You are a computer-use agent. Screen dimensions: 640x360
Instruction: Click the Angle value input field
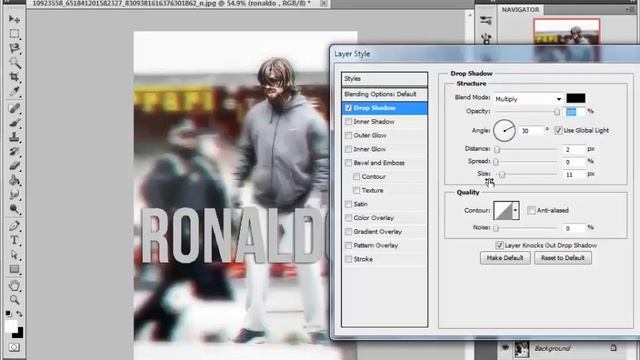point(531,131)
